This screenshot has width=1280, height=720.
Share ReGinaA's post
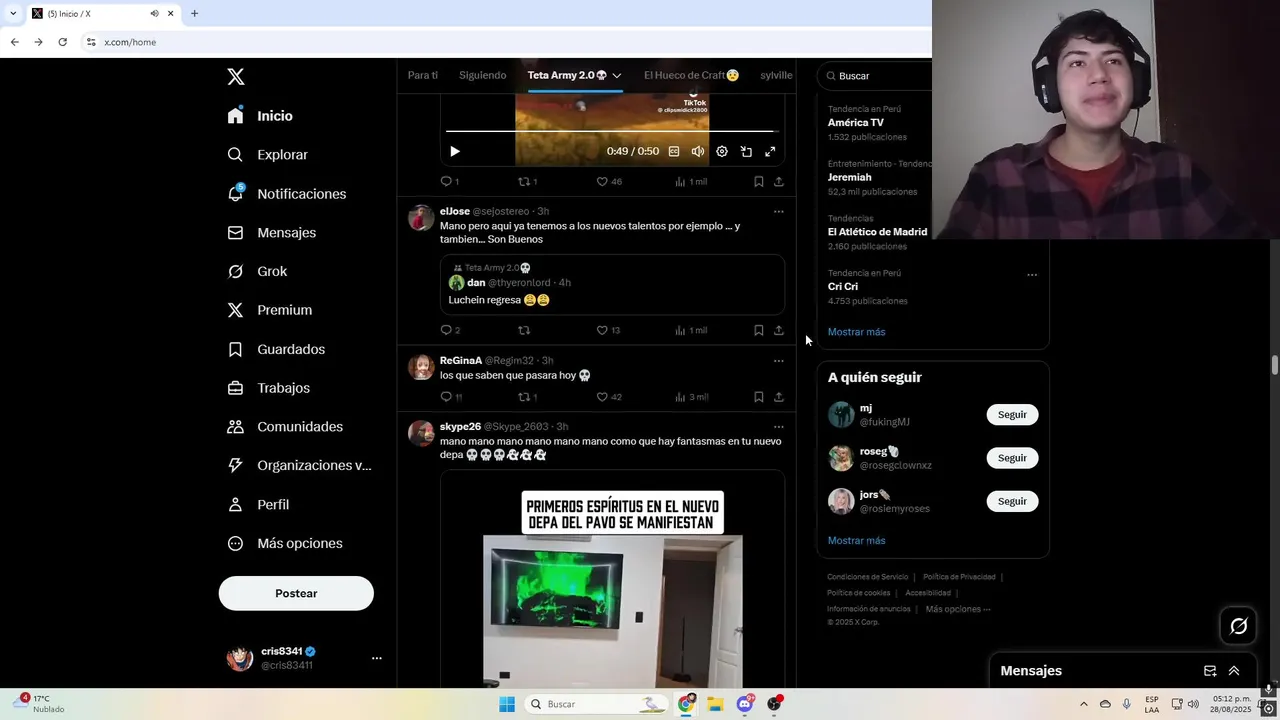click(779, 397)
